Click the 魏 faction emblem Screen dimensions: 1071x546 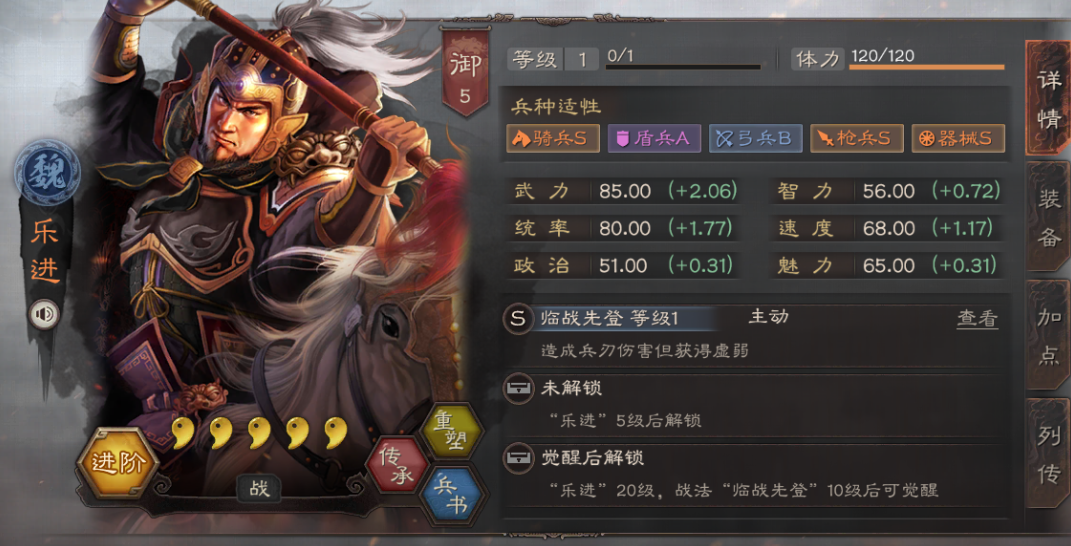47,172
